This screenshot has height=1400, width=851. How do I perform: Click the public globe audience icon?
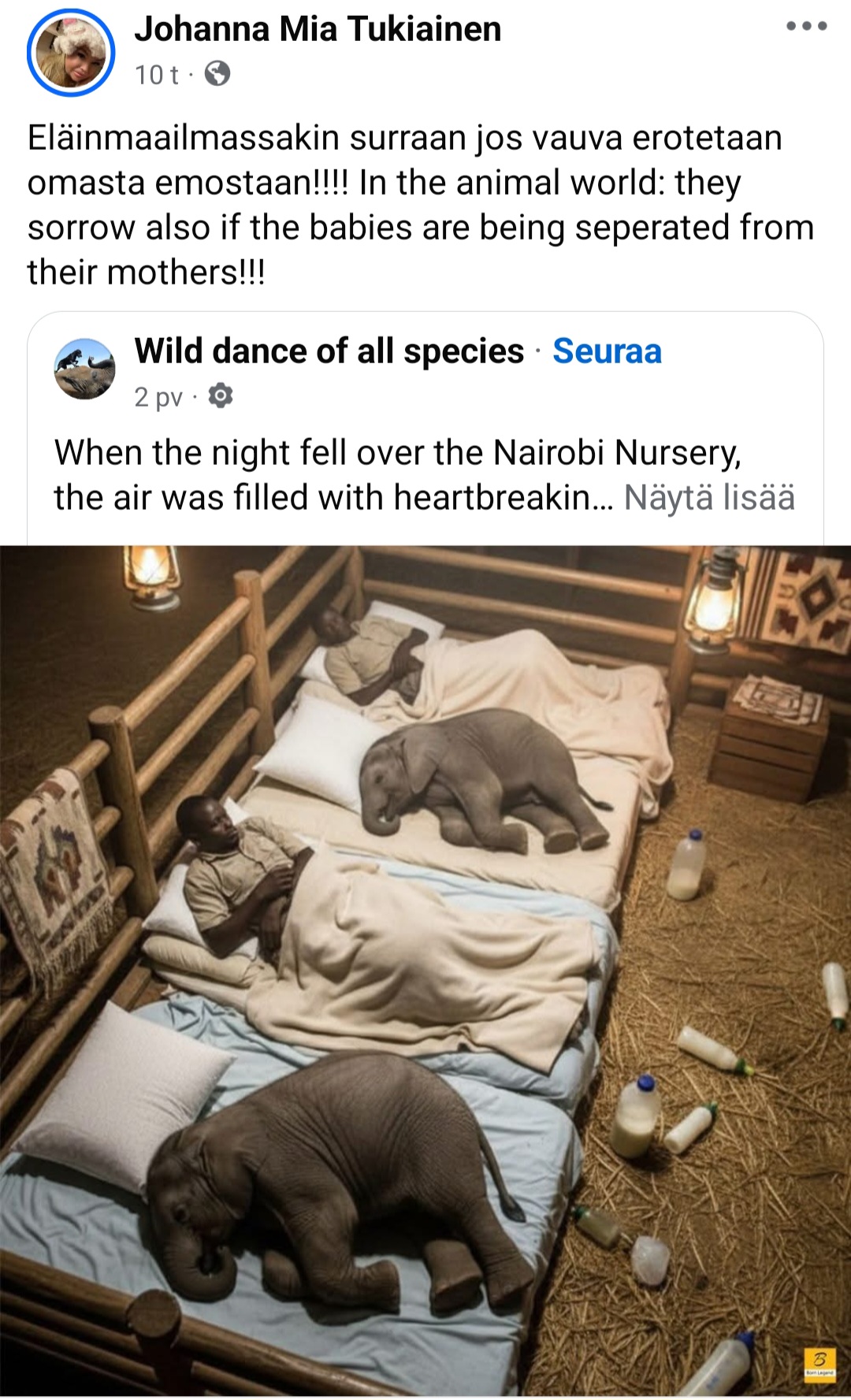(217, 74)
